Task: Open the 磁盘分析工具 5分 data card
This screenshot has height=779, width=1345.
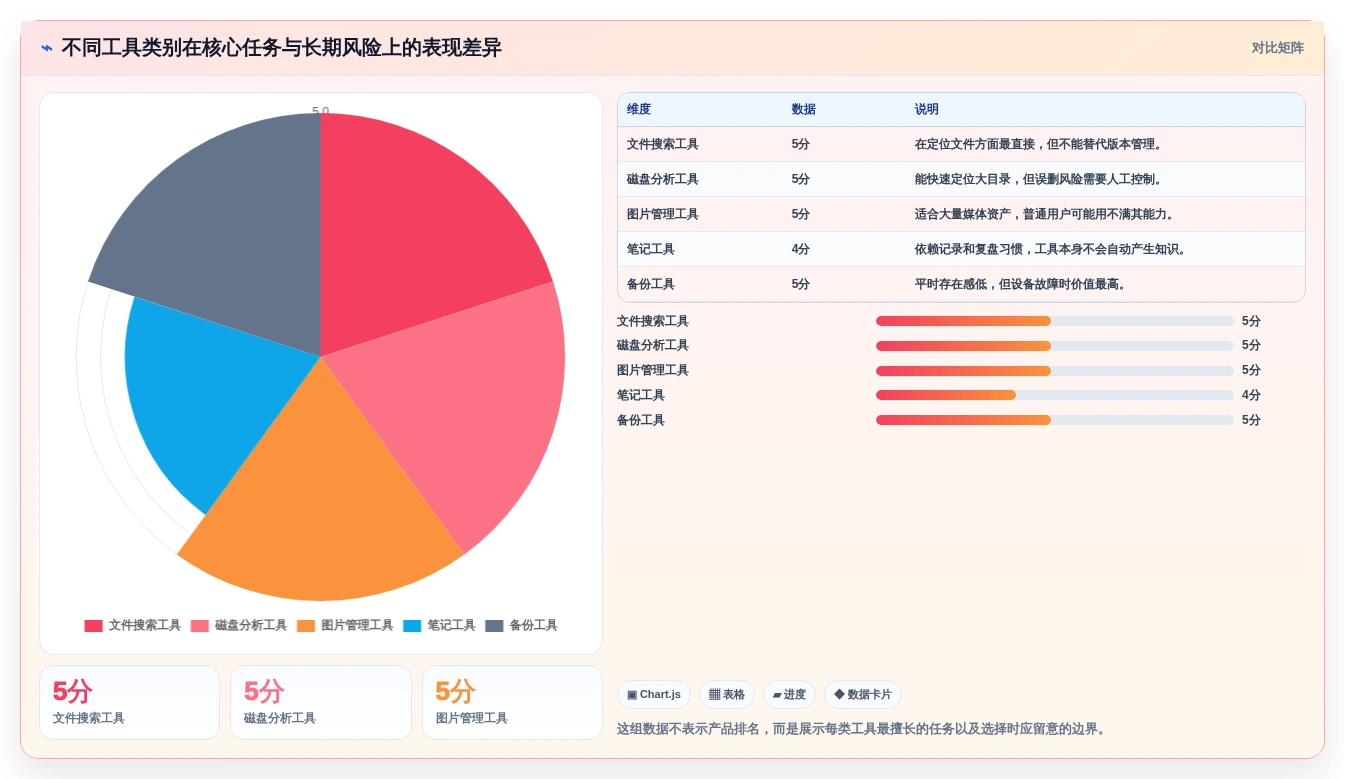Action: click(x=321, y=703)
